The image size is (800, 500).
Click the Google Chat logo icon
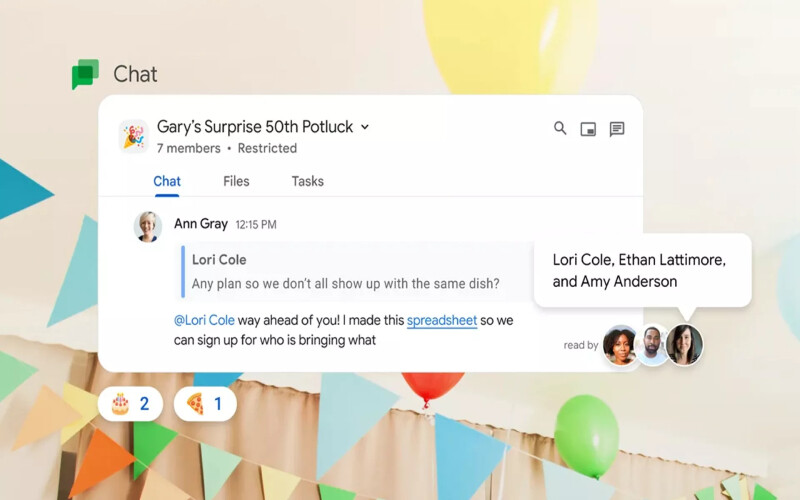coord(86,74)
